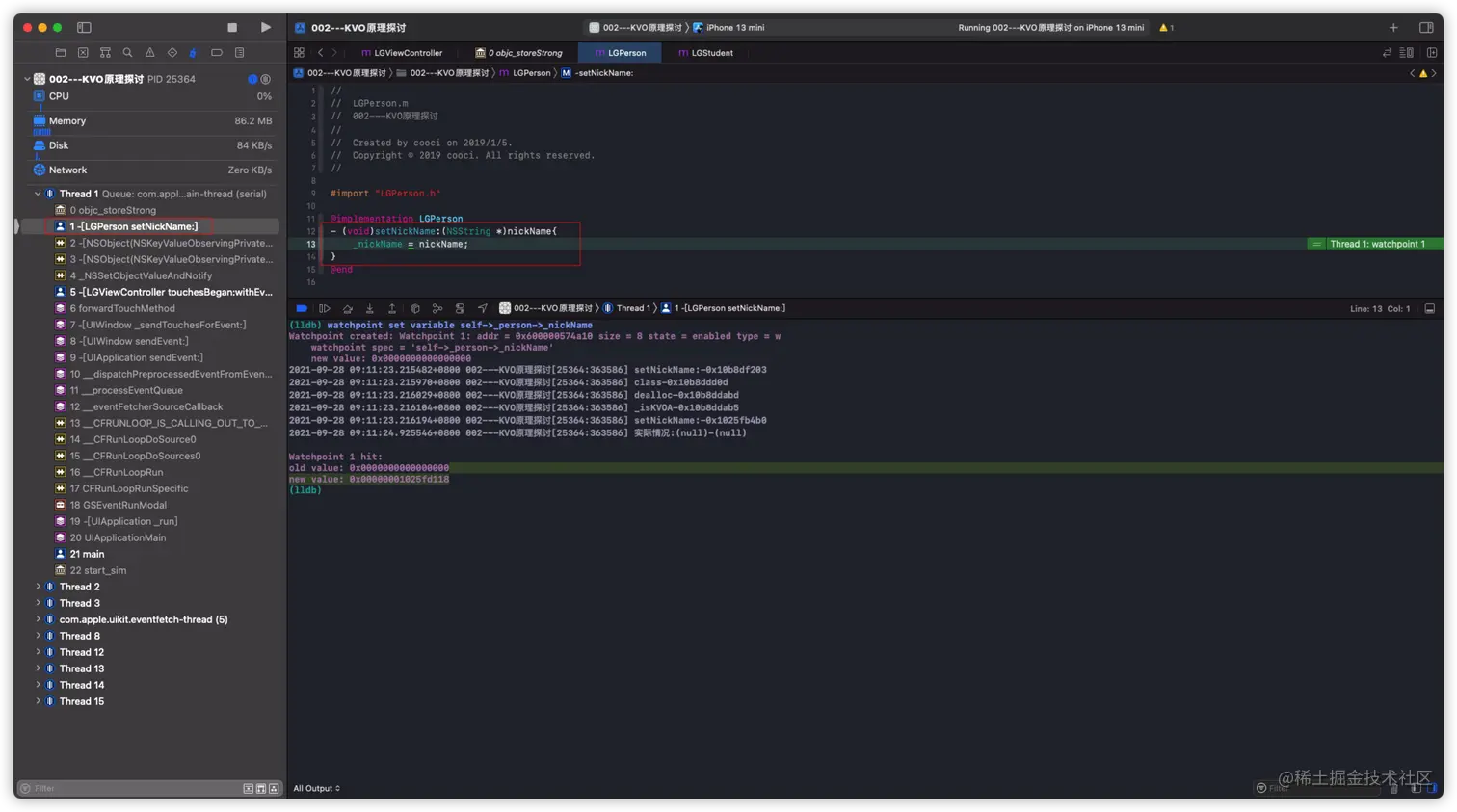Click Thread 1 in the debug bar path
This screenshot has height=812, width=1457.
point(627,309)
